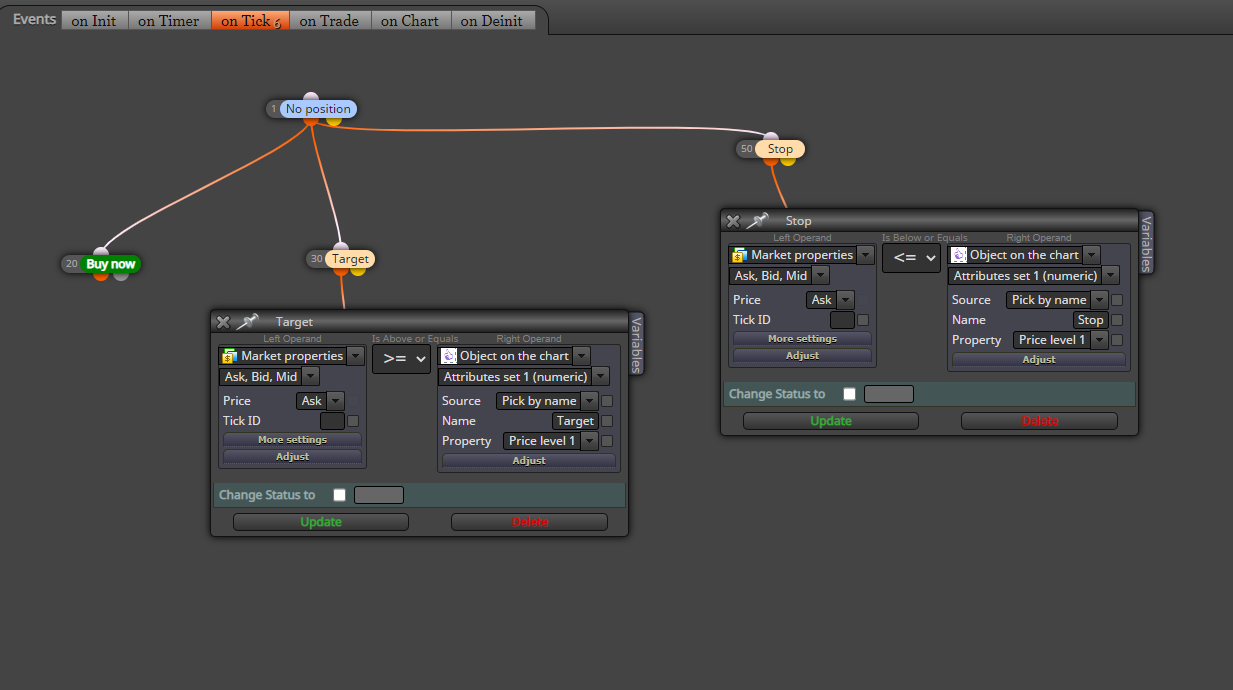The width and height of the screenshot is (1233, 690).
Task: Click More settings in Stop panel
Action: 802,339
